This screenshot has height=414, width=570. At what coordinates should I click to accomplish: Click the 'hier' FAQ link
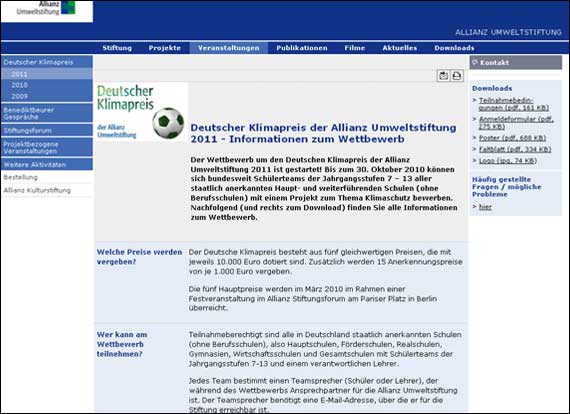click(485, 207)
